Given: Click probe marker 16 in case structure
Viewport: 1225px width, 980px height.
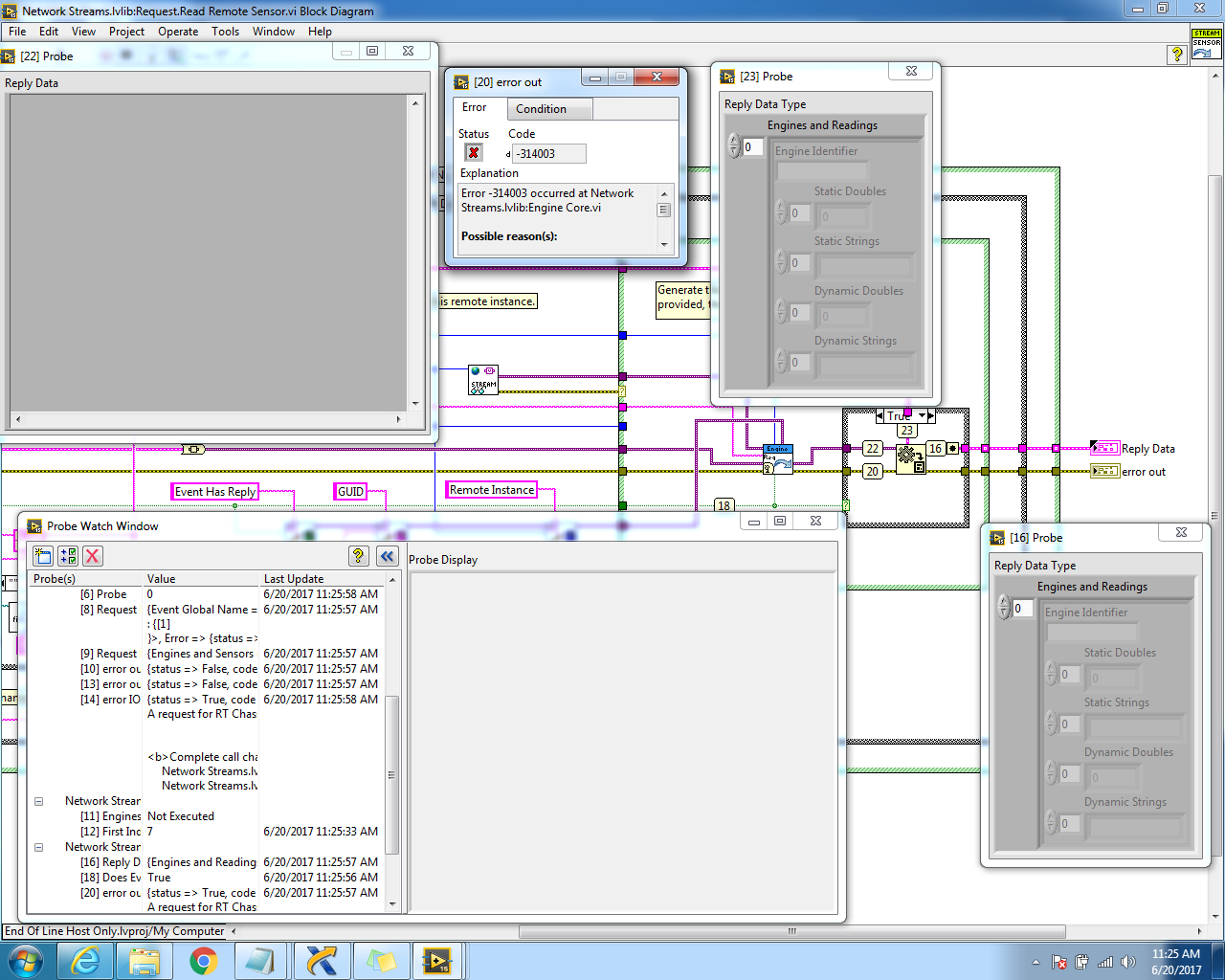Looking at the screenshot, I should (x=936, y=448).
